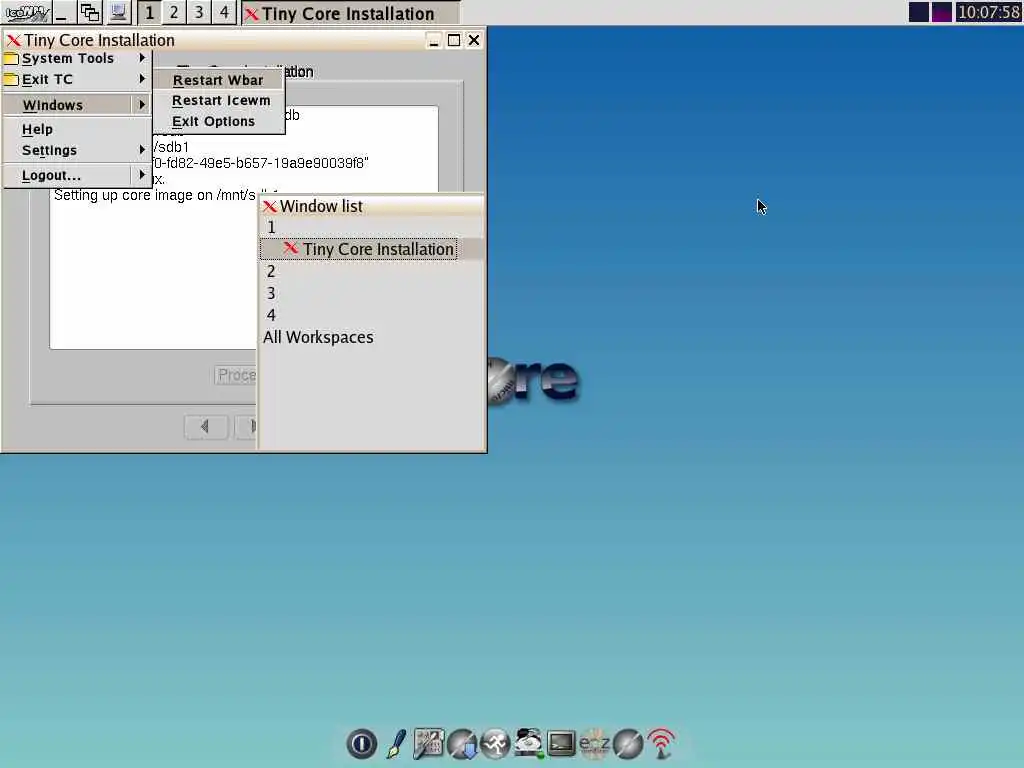Maximize the Tiny Core Installation window

453,40
